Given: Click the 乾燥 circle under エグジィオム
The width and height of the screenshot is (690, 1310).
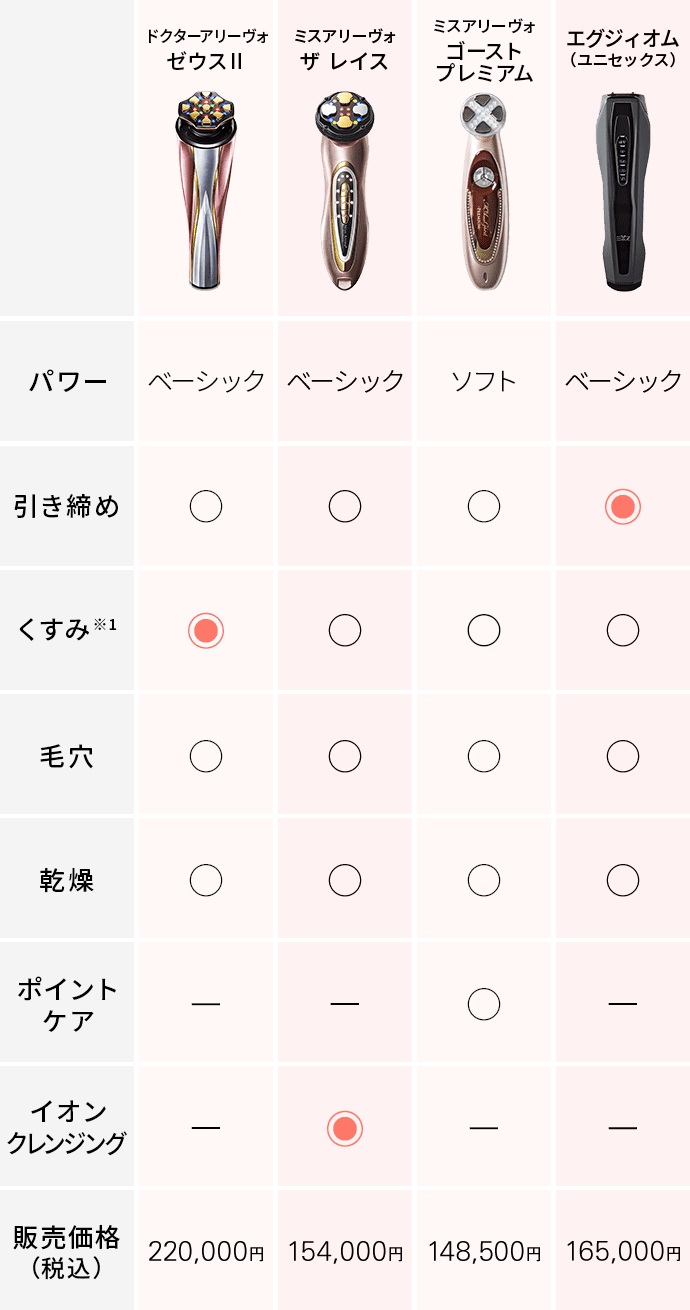Looking at the screenshot, I should click(622, 880).
